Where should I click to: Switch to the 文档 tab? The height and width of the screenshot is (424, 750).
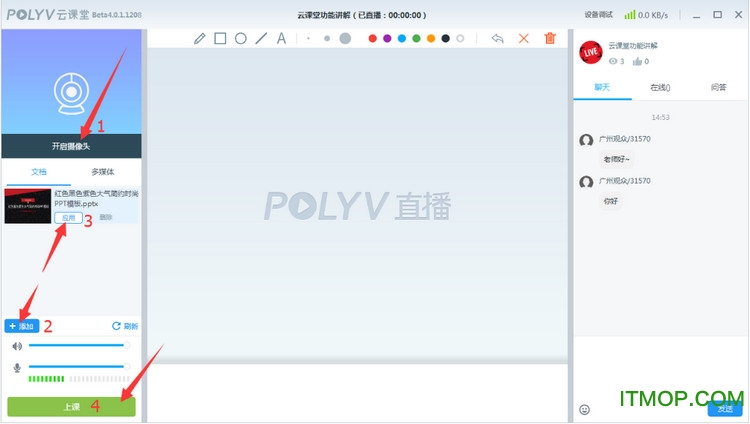pyautogui.click(x=39, y=172)
